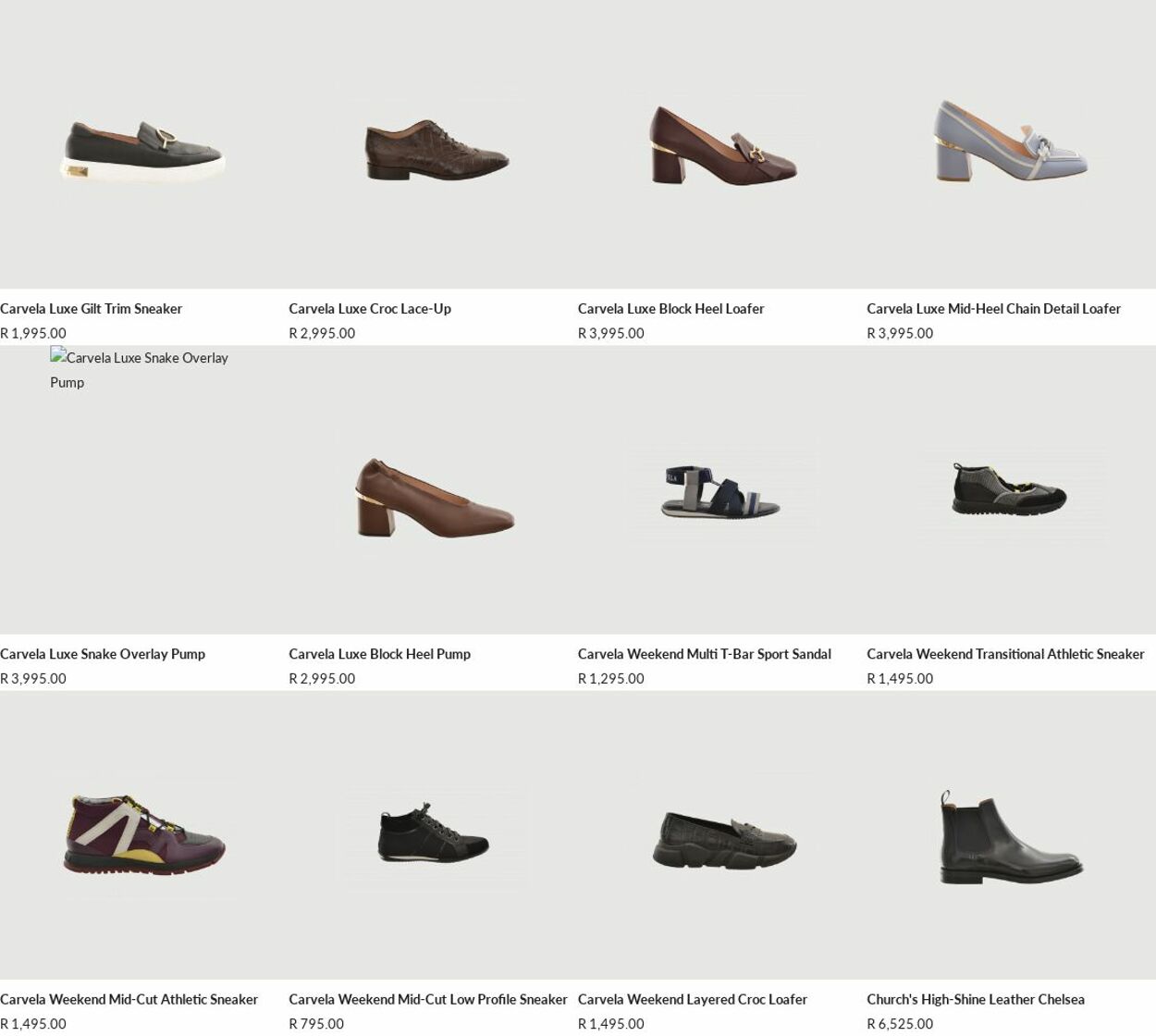Click the R 6,525.00 price
This screenshot has height=1036, width=1156.
(x=900, y=1024)
